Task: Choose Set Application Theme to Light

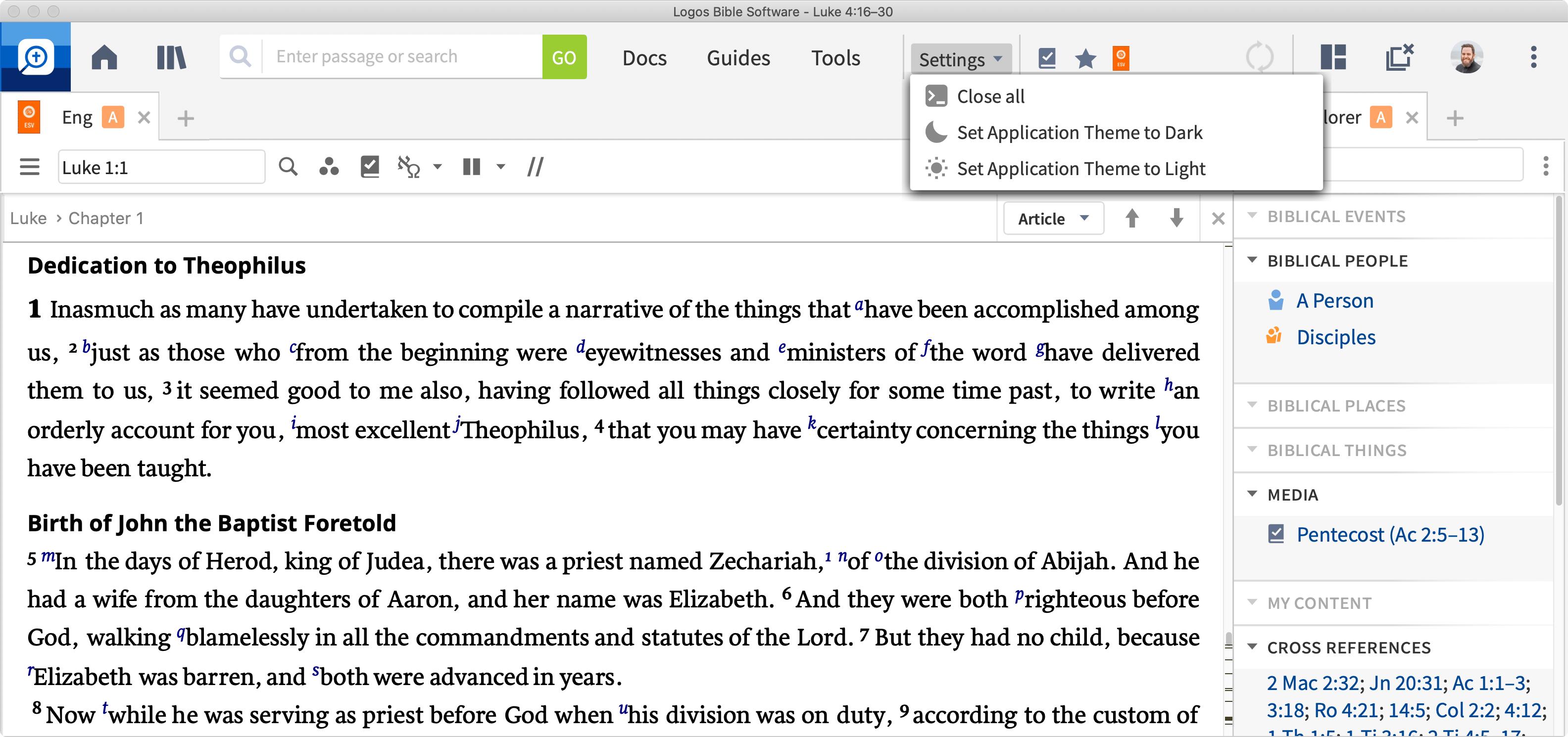Action: pyautogui.click(x=1116, y=168)
